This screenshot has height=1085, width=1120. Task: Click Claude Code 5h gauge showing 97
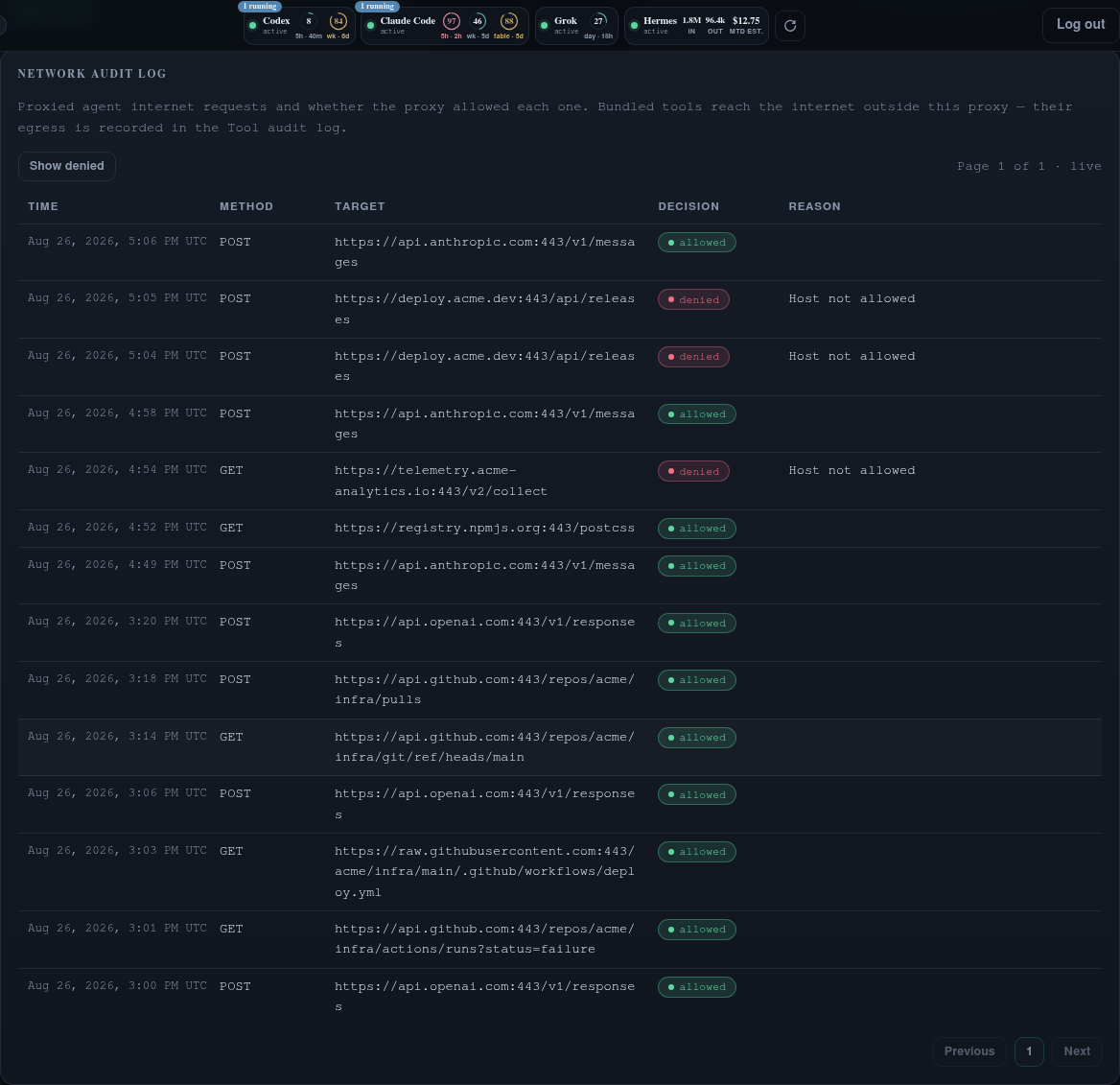coord(451,21)
